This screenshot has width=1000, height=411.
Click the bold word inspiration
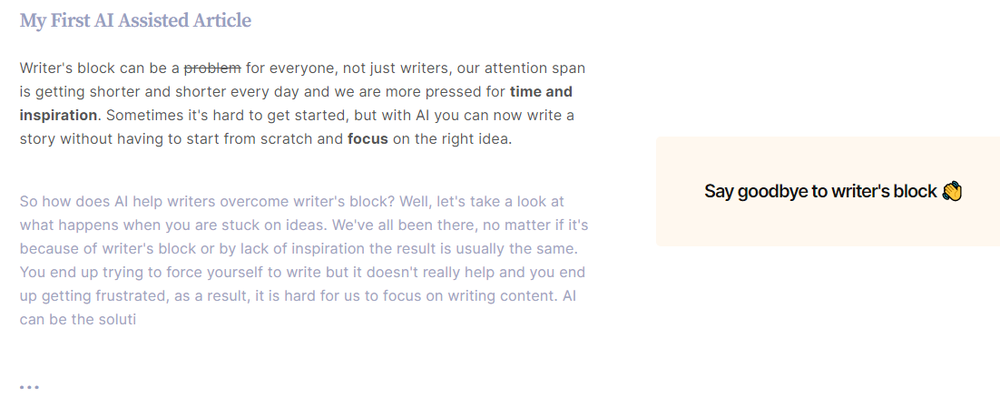tap(58, 115)
